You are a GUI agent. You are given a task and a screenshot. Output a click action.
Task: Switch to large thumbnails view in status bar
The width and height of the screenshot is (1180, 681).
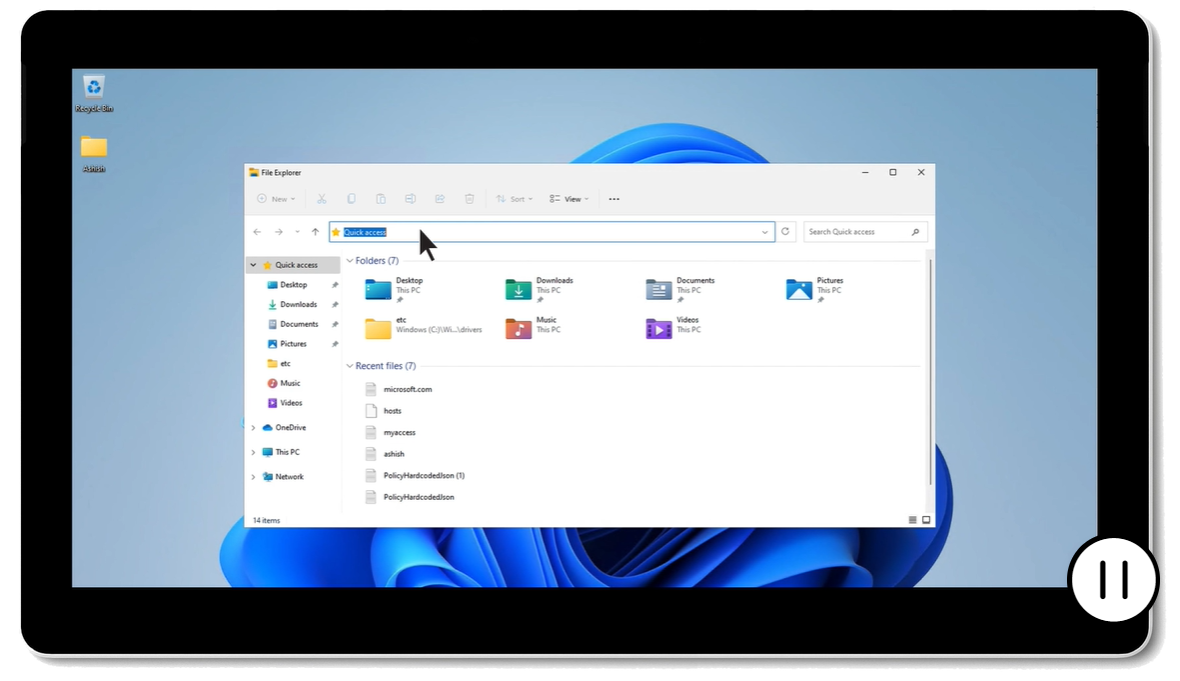point(927,520)
